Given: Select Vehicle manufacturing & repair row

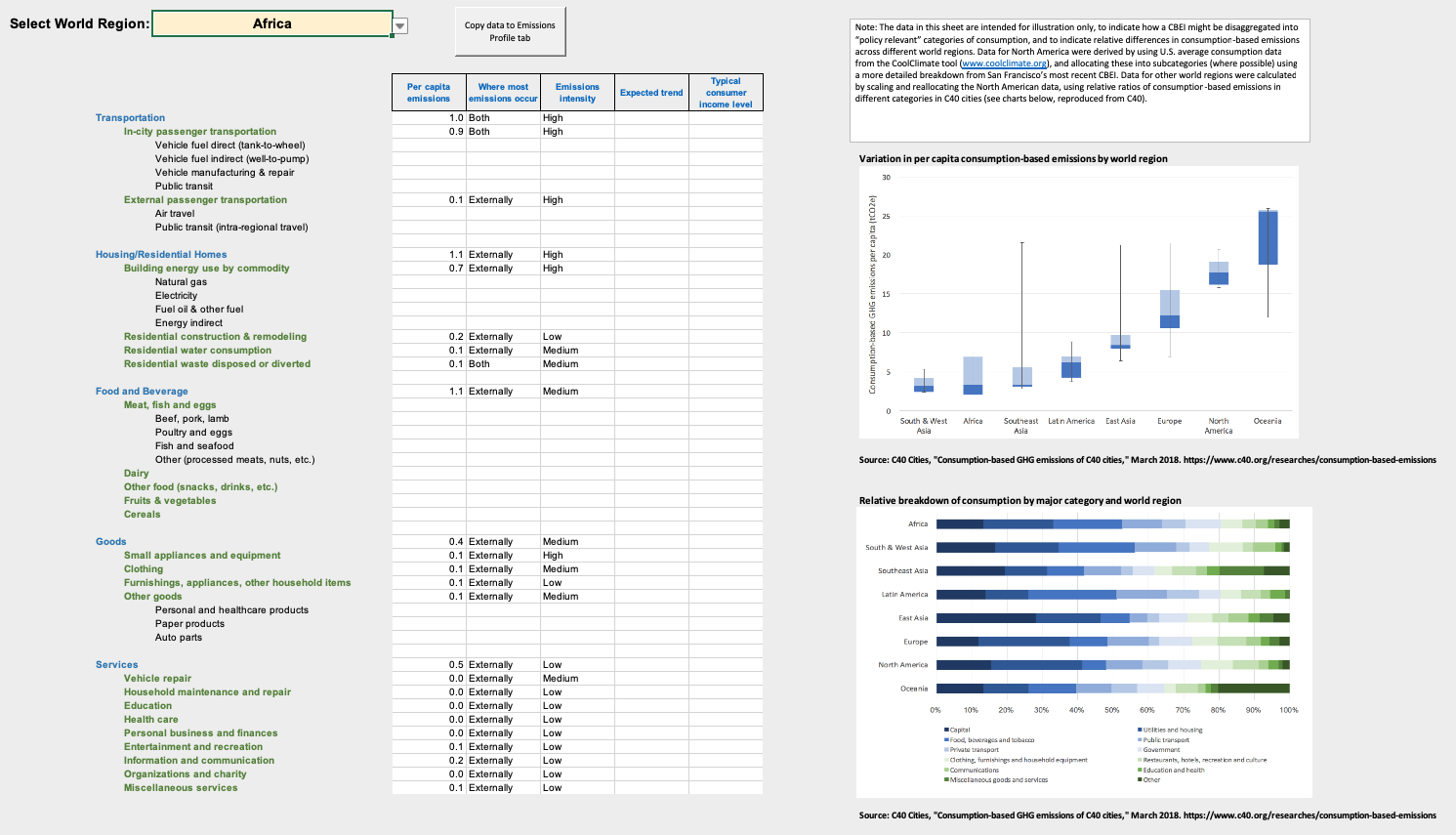Looking at the screenshot, I should click(225, 172).
